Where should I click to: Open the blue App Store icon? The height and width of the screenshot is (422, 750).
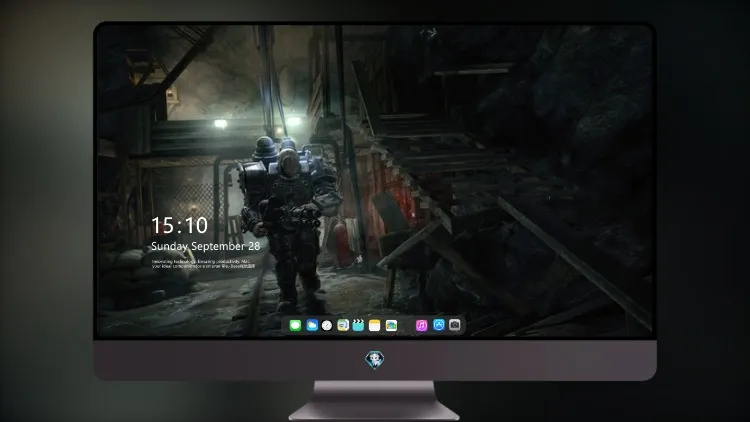pos(439,325)
